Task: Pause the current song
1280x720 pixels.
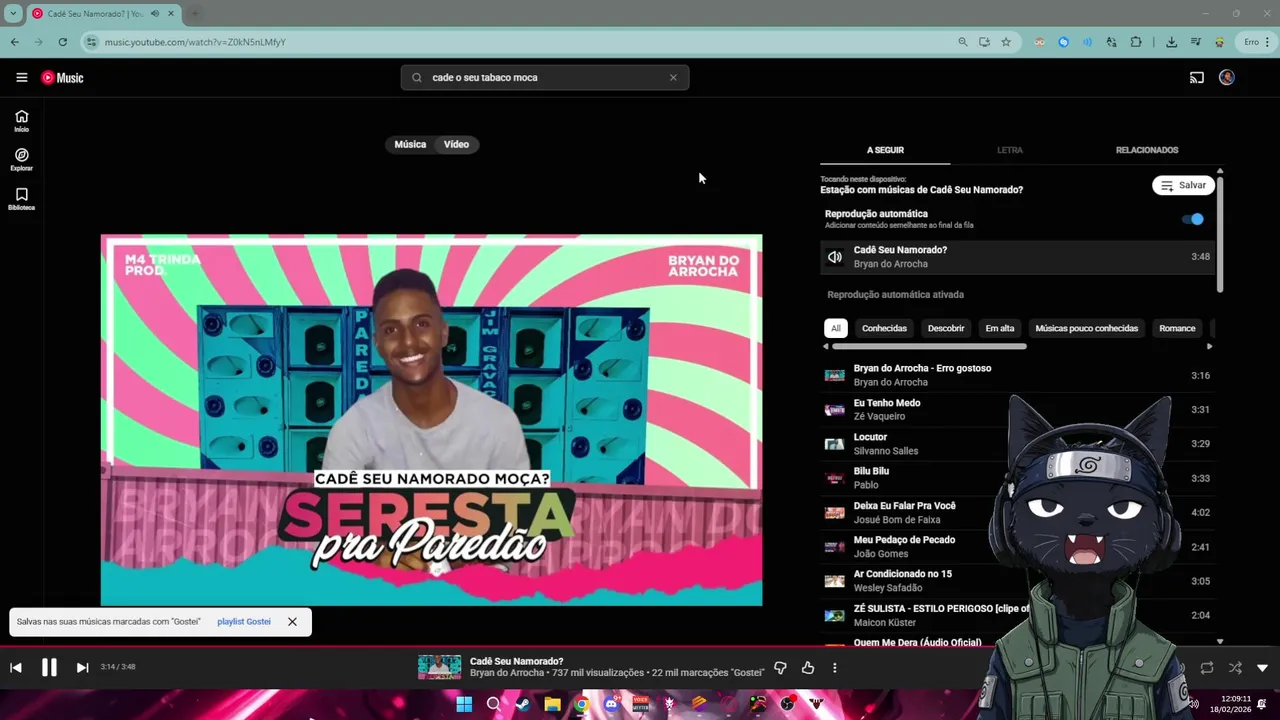Action: (x=49, y=668)
